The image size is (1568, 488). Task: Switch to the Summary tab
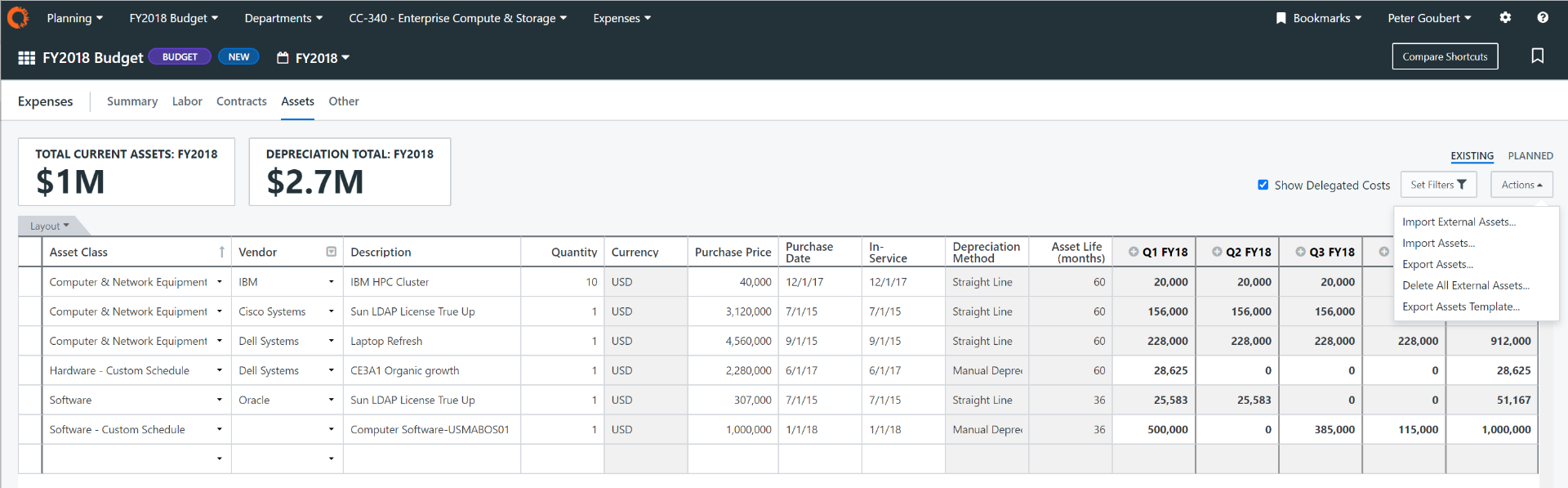tap(132, 101)
